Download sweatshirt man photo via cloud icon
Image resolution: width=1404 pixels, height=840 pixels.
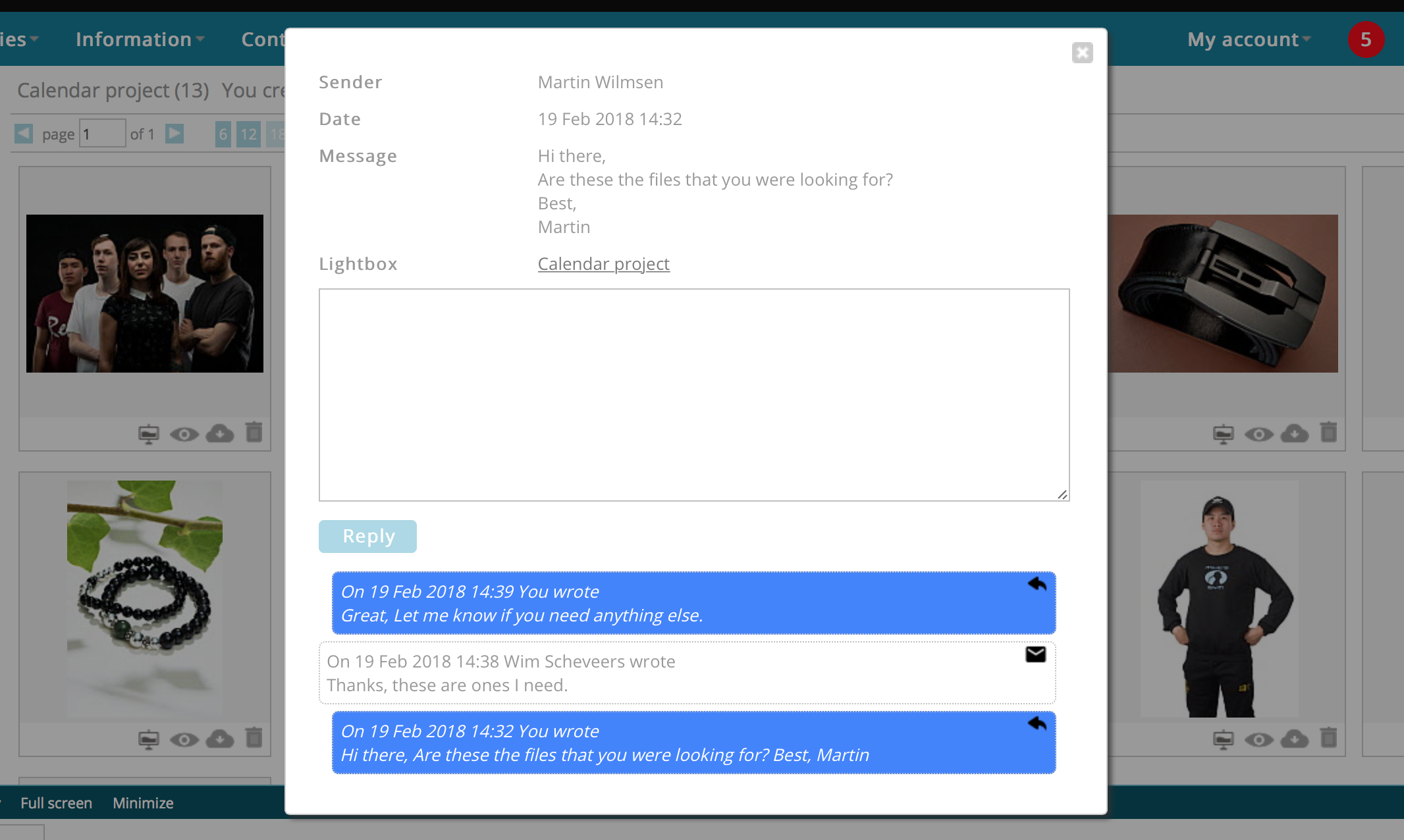1295,739
